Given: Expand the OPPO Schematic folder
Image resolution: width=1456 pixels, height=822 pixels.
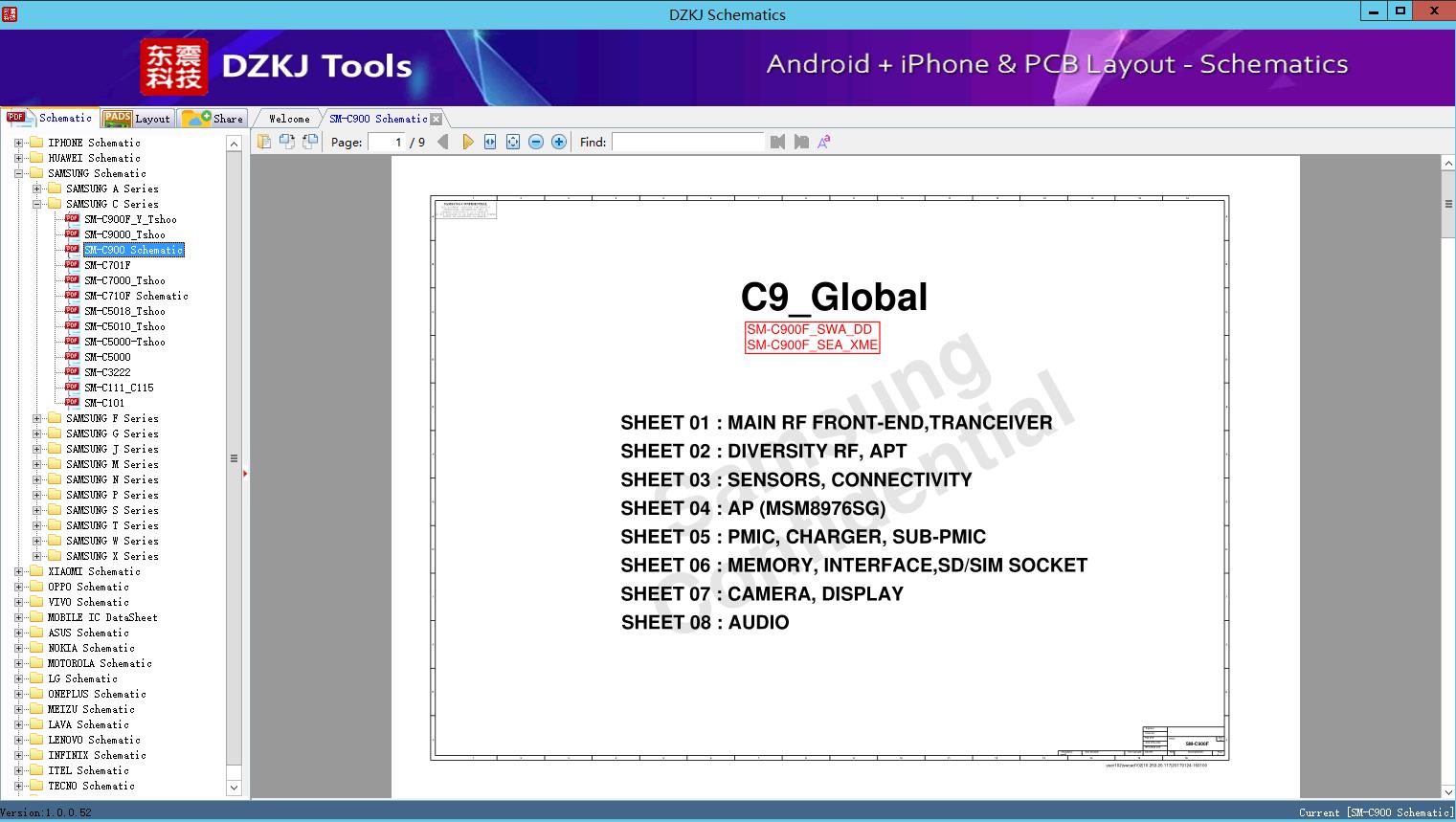Looking at the screenshot, I should (x=19, y=587).
